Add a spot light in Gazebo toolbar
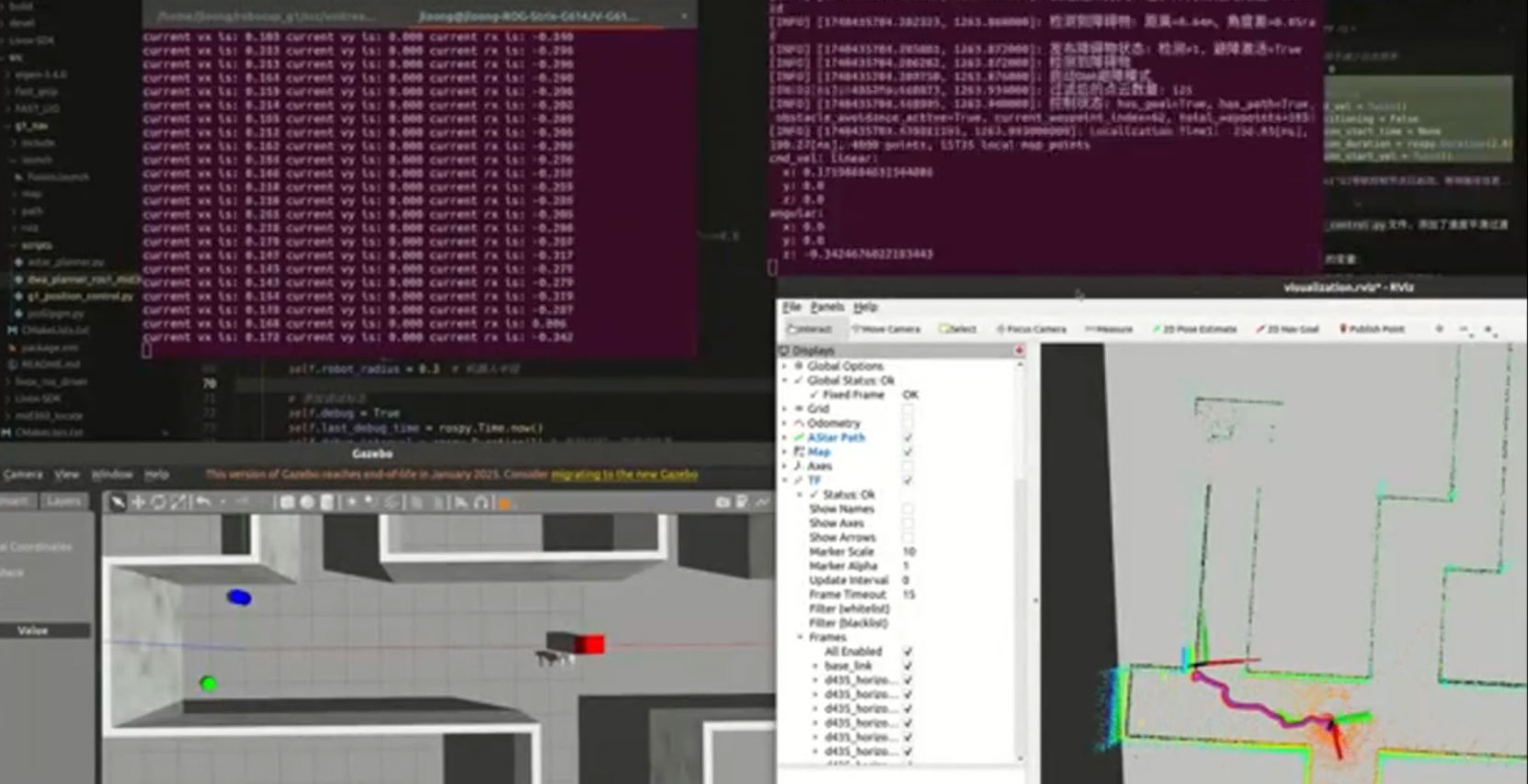This screenshot has width=1528, height=784. pyautogui.click(x=371, y=502)
